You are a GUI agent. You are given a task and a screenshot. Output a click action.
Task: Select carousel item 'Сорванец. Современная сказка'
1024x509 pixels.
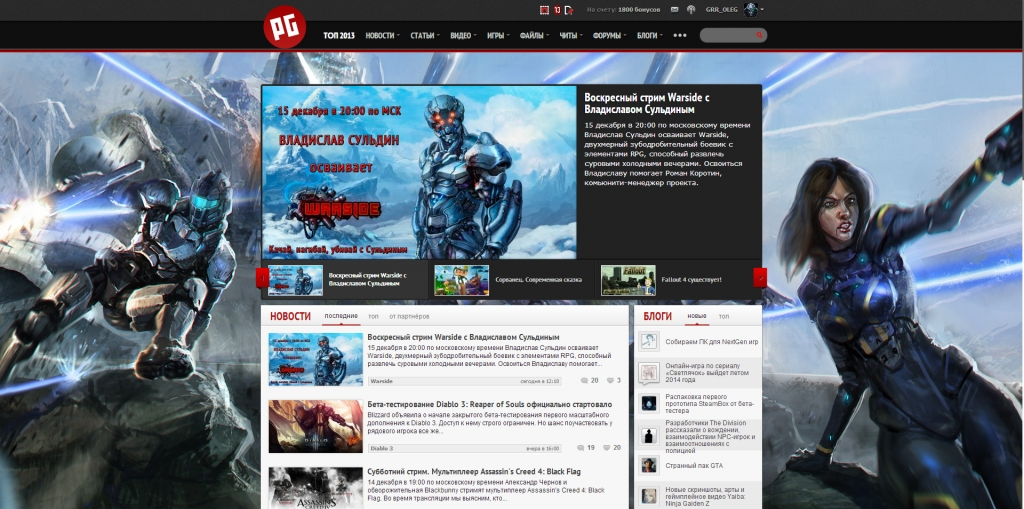point(511,280)
